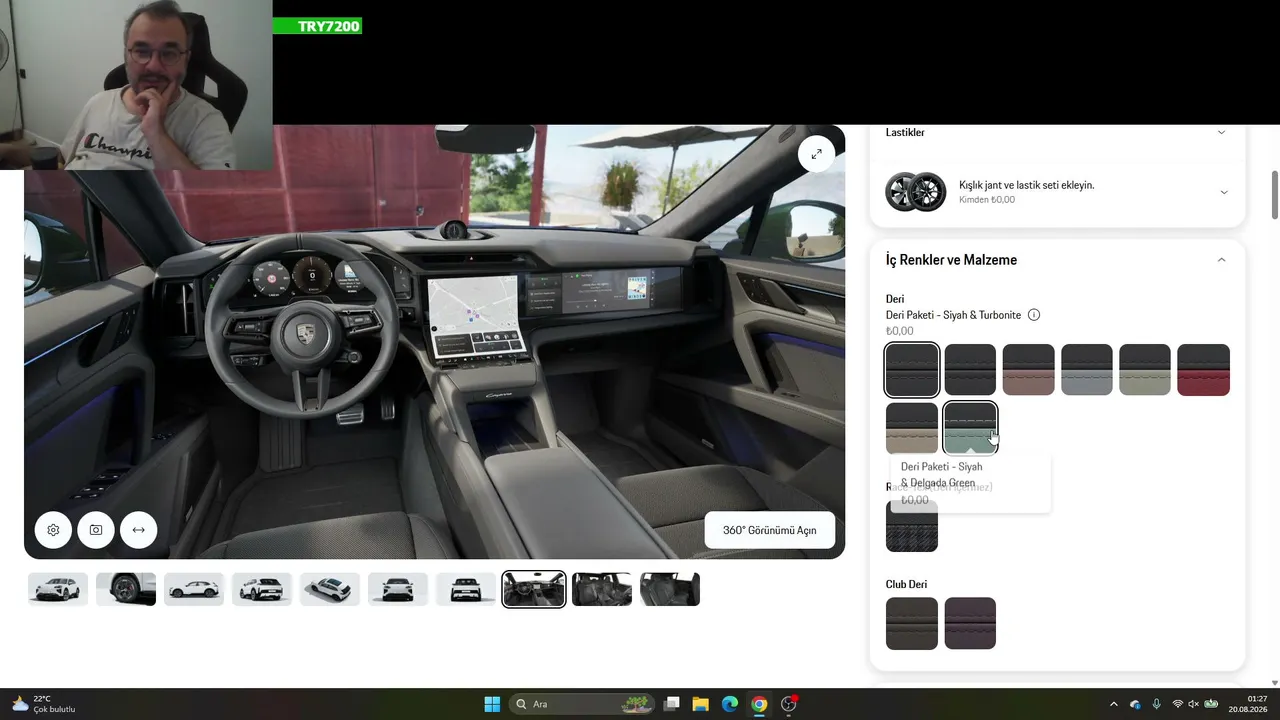Select the second black leather swatch
Image resolution: width=1280 pixels, height=720 pixels.
click(970, 370)
